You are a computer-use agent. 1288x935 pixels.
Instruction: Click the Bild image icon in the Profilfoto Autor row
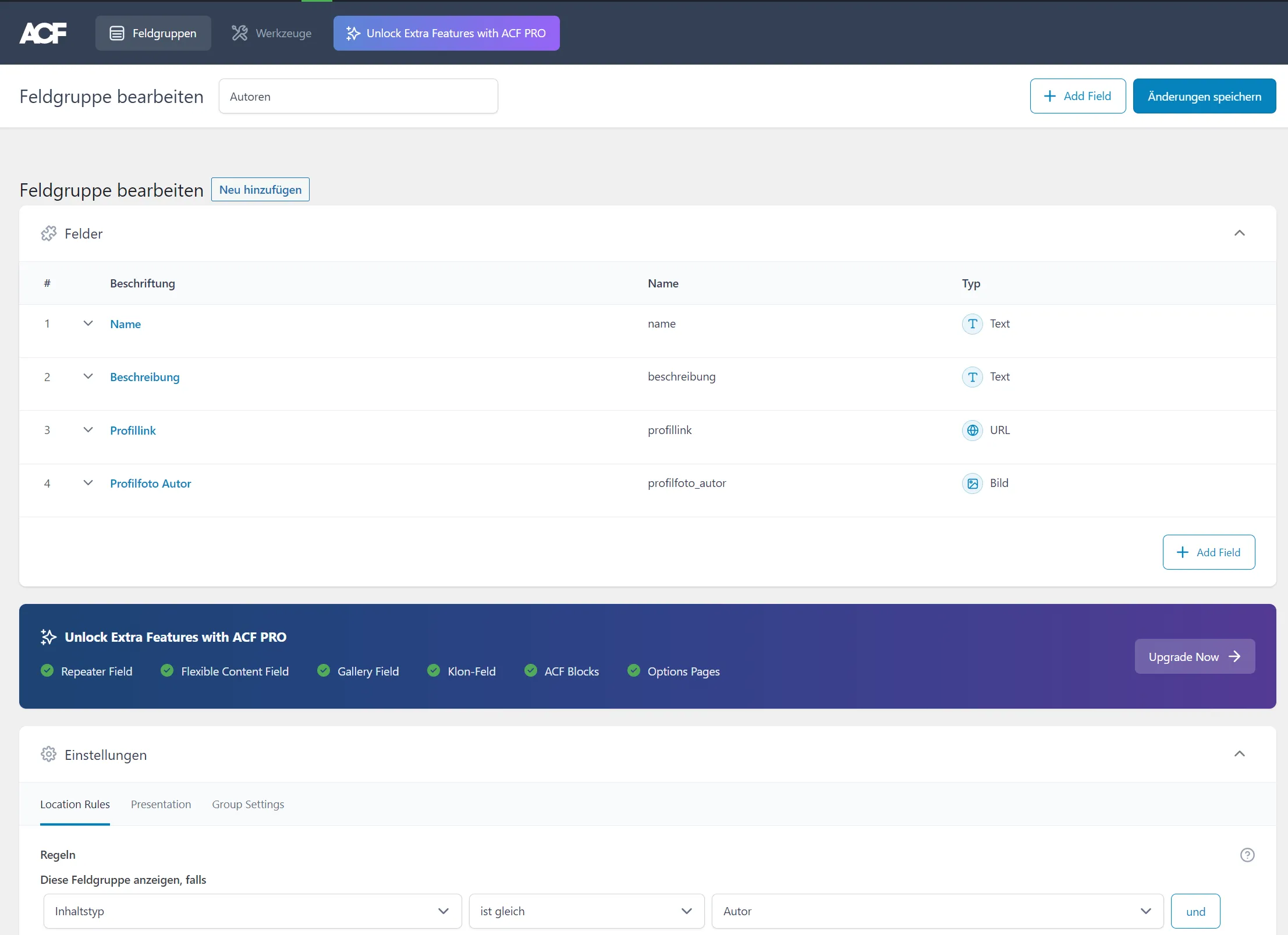point(972,484)
